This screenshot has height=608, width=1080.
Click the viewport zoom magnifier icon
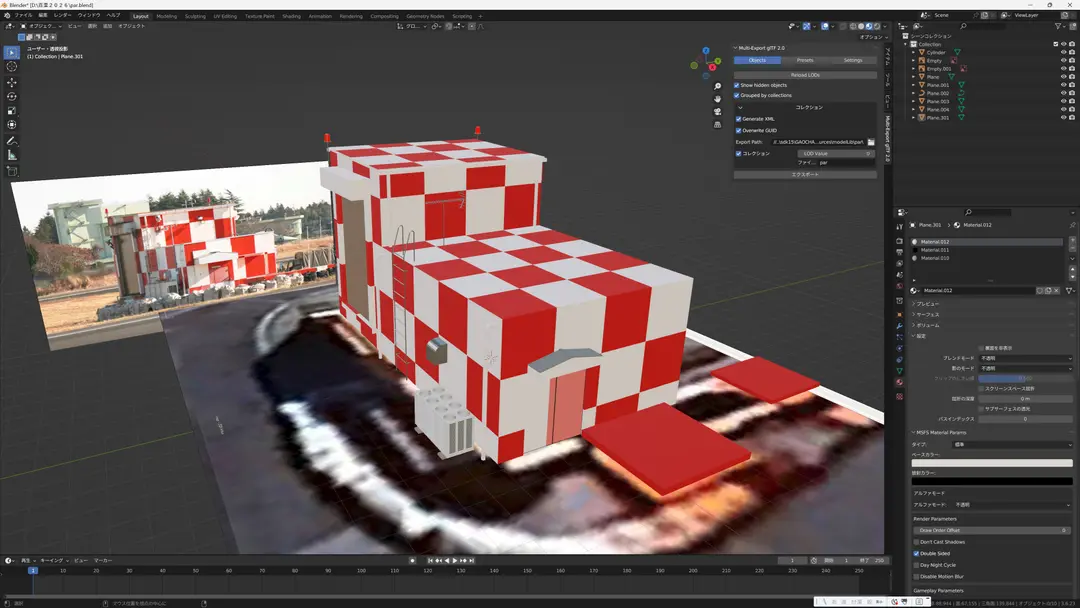click(x=717, y=86)
